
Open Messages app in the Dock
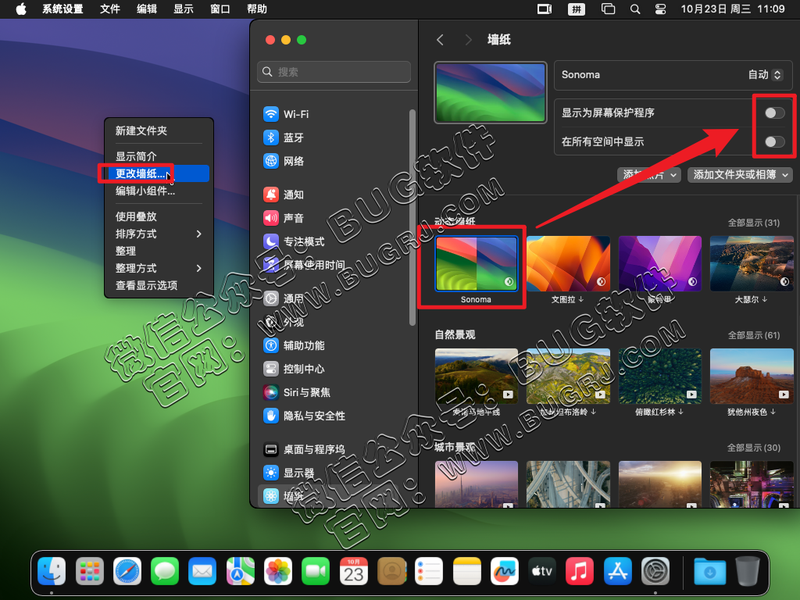pos(165,571)
